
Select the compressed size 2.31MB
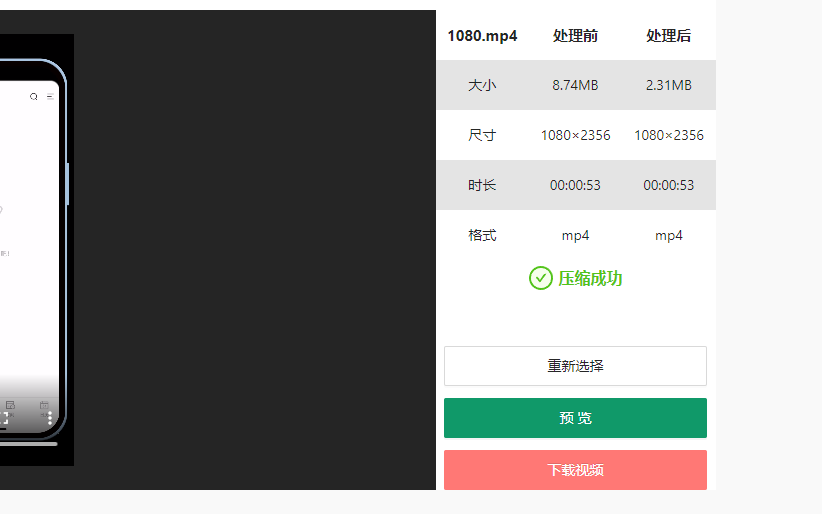[x=668, y=85]
